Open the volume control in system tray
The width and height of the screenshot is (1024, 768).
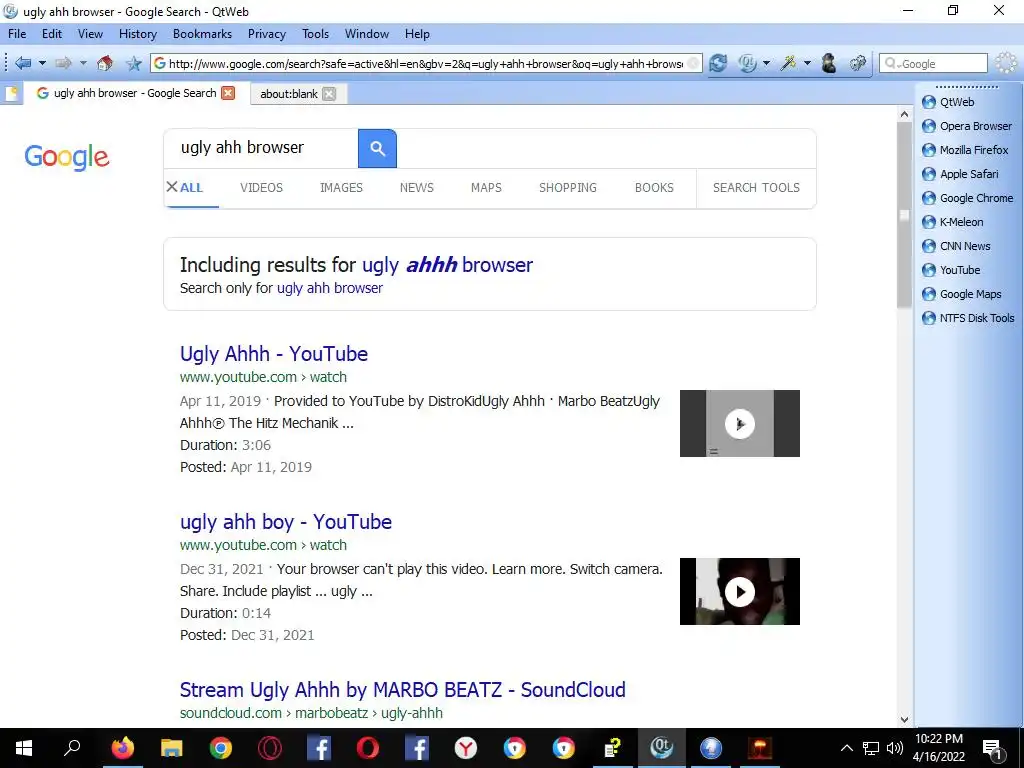[x=895, y=748]
